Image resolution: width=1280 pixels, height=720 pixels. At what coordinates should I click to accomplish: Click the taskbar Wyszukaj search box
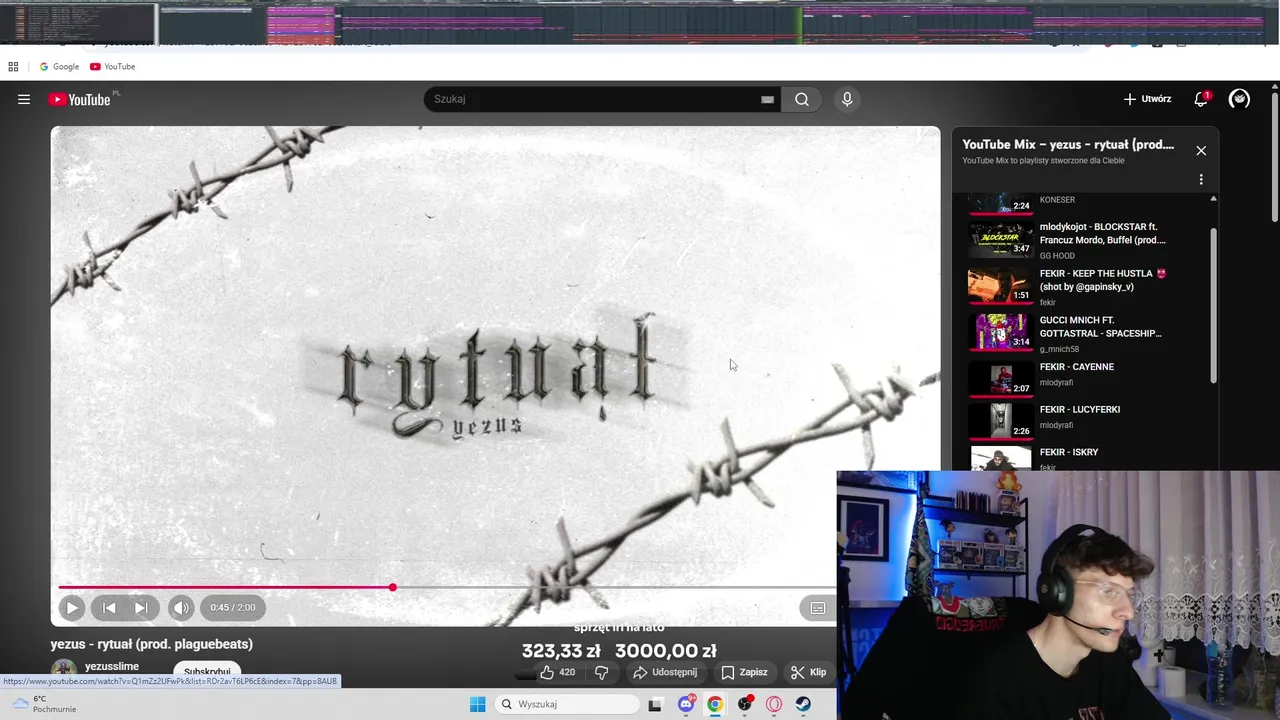tap(568, 704)
